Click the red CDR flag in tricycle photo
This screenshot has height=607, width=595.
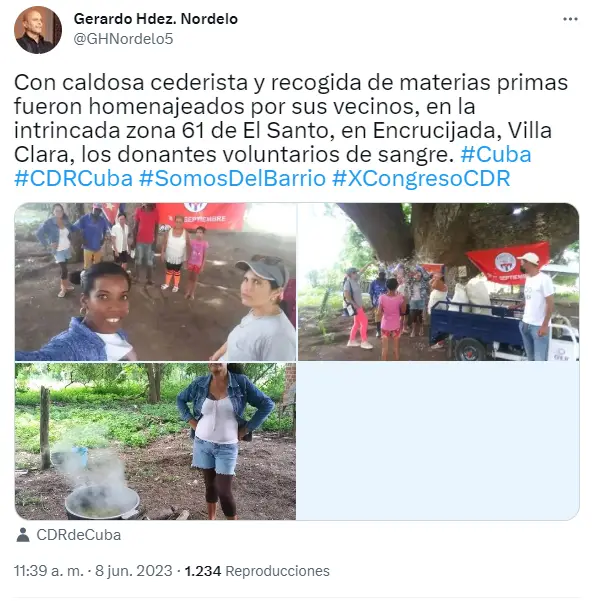tap(508, 262)
